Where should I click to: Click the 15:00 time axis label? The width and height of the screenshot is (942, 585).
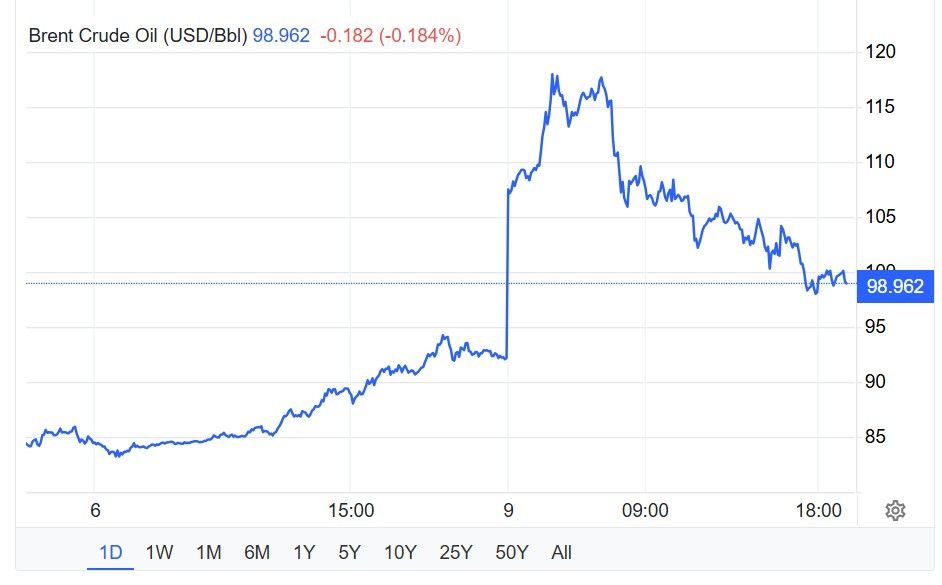[x=351, y=511]
